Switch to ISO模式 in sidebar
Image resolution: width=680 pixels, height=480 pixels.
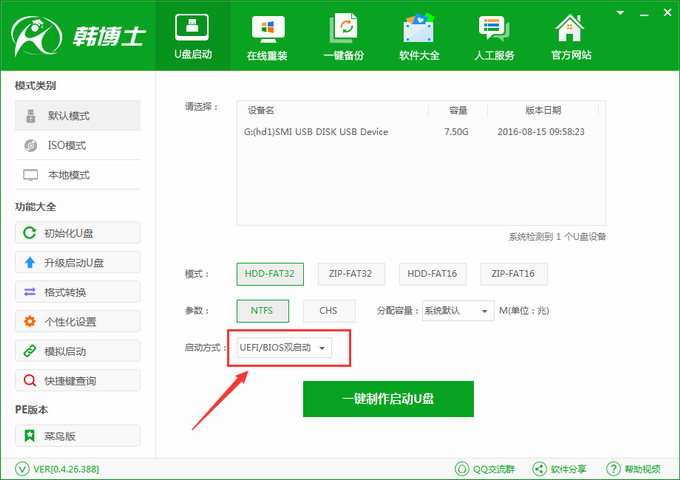pos(68,146)
